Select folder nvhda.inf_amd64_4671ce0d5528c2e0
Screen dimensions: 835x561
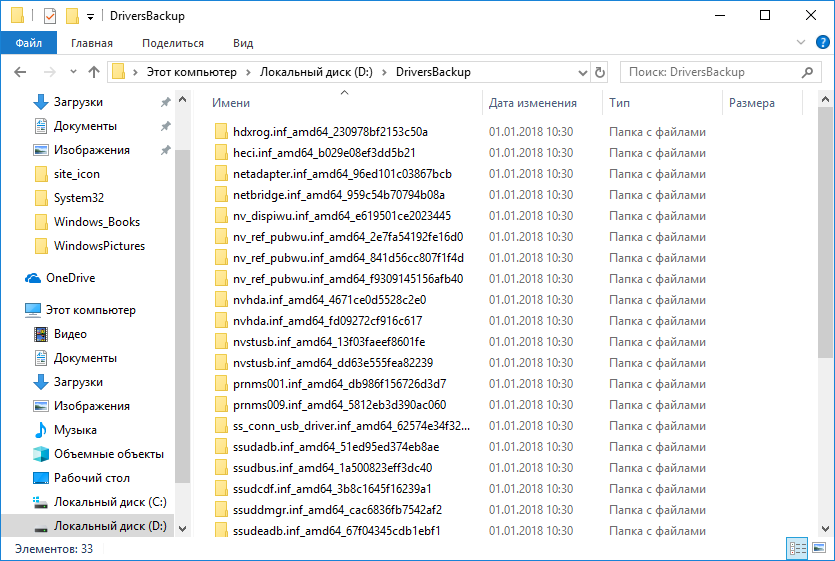329,299
